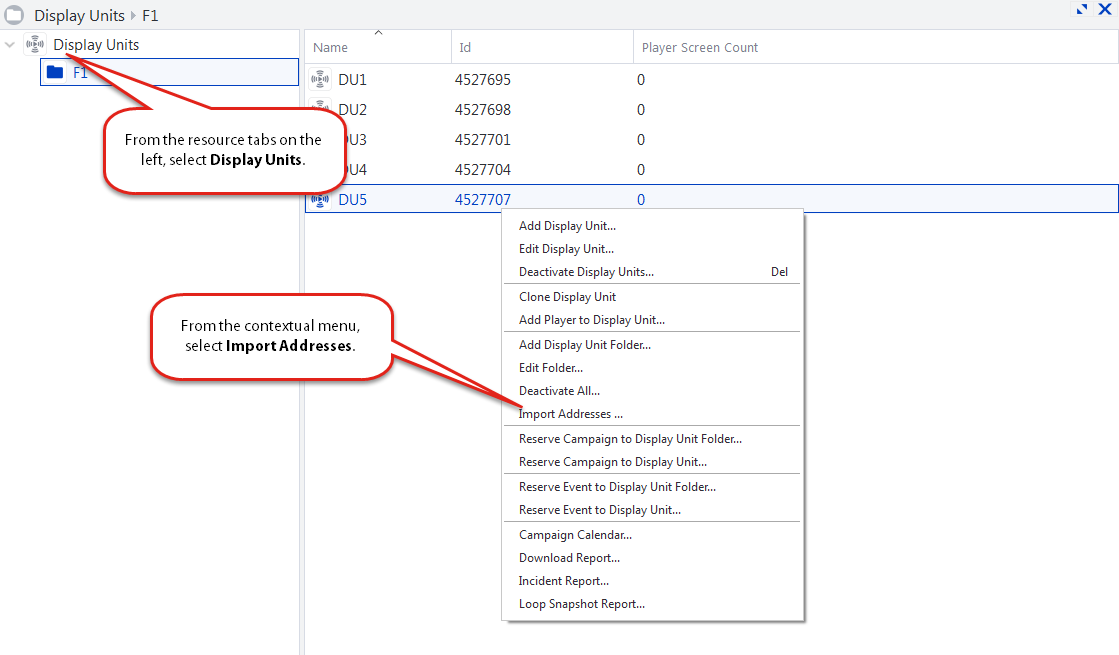Select Import Addresses from the context menu
Screen dimensions: 1119x655
[571, 414]
